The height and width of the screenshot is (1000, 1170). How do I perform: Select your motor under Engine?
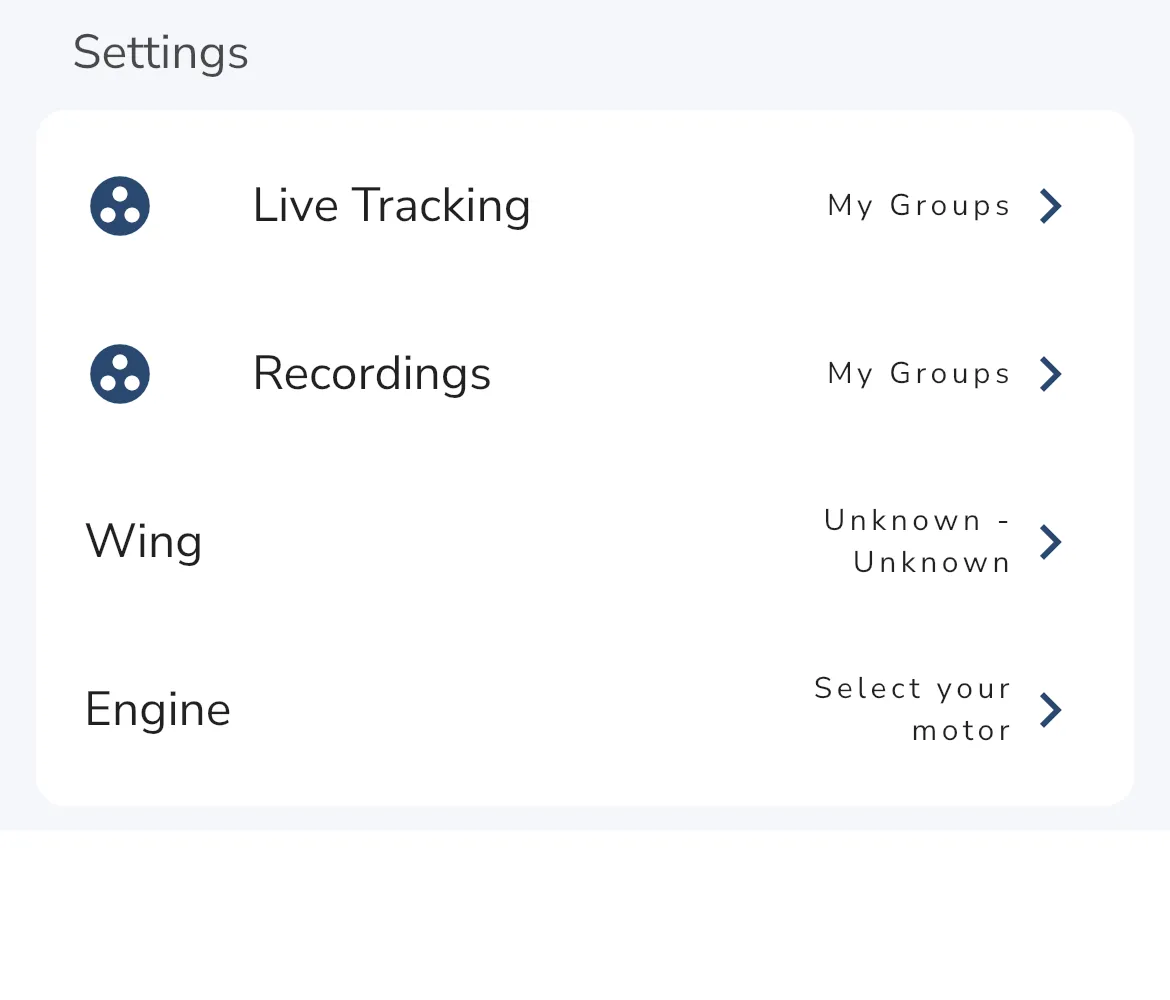pyautogui.click(x=912, y=709)
